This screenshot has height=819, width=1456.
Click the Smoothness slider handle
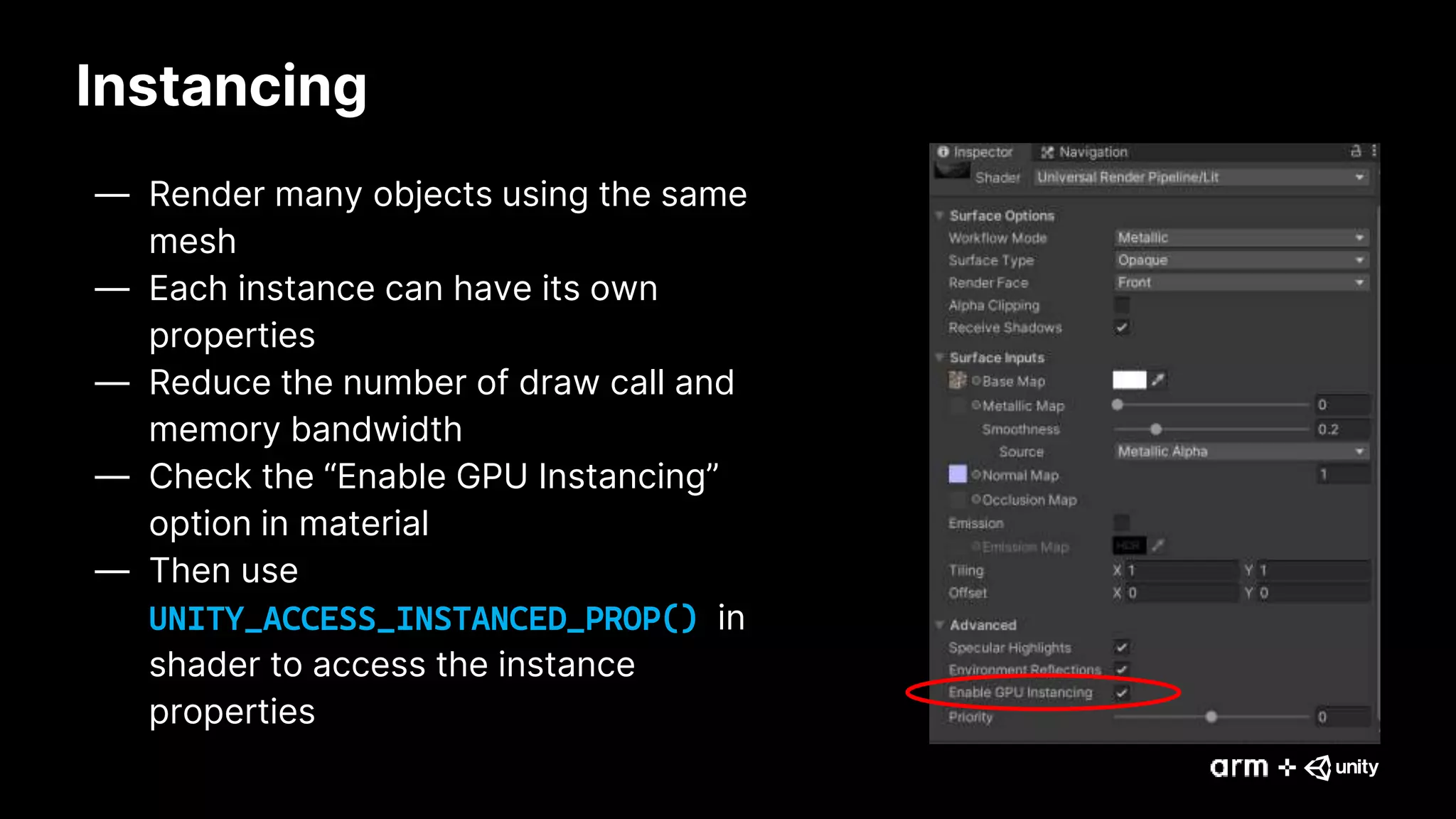pyautogui.click(x=1156, y=429)
